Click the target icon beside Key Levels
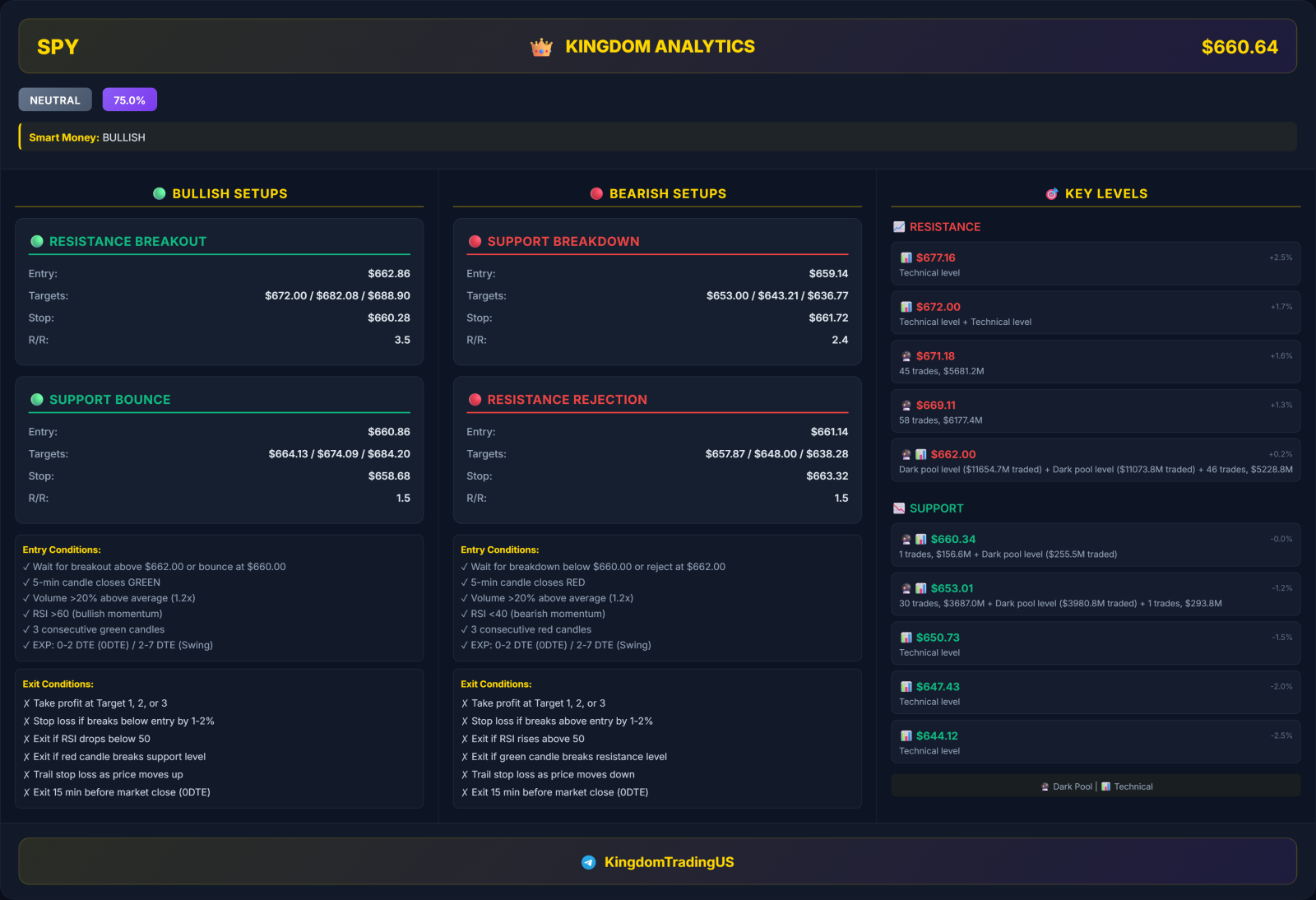Screen dimensions: 1316x900 pos(1051,194)
